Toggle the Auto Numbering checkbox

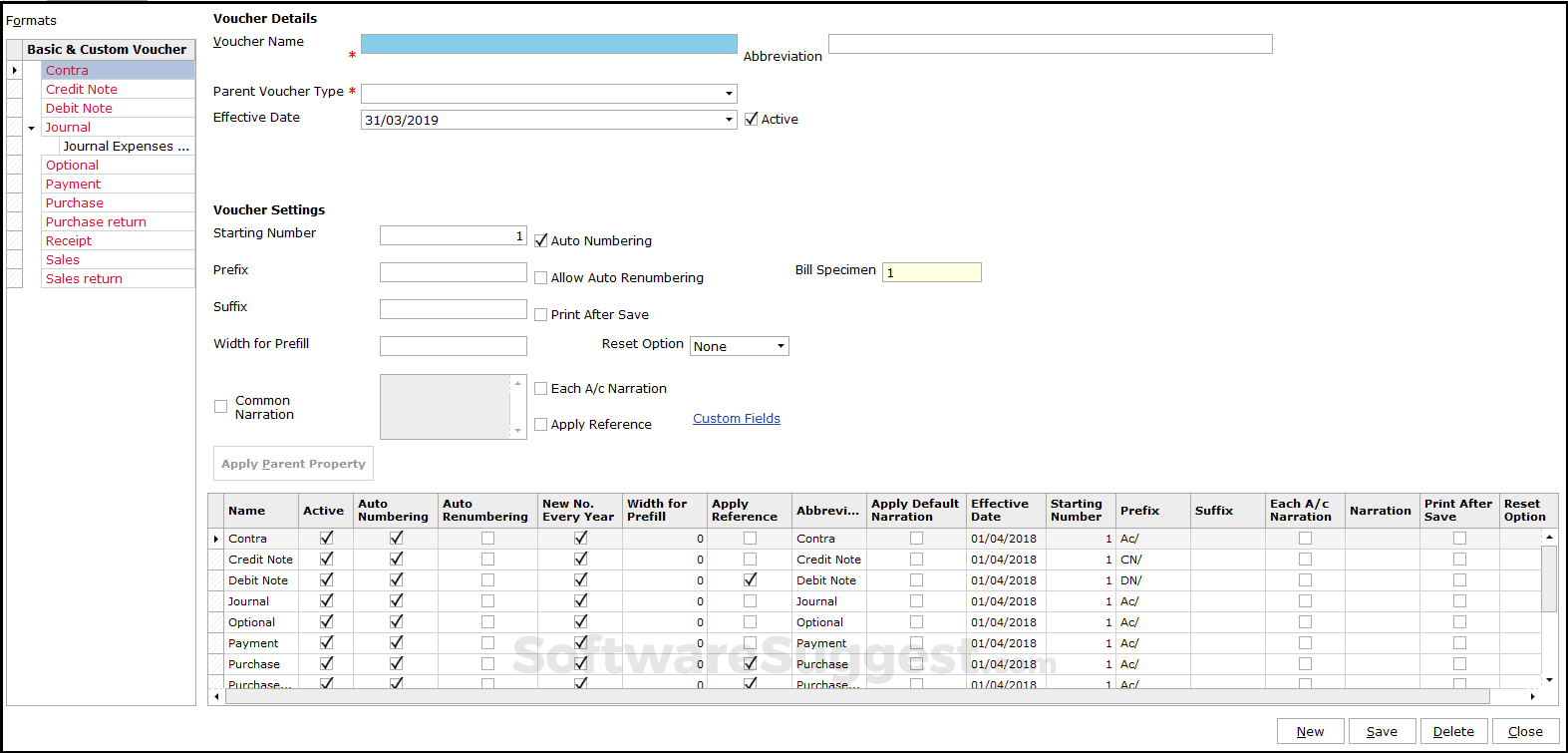pyautogui.click(x=541, y=240)
